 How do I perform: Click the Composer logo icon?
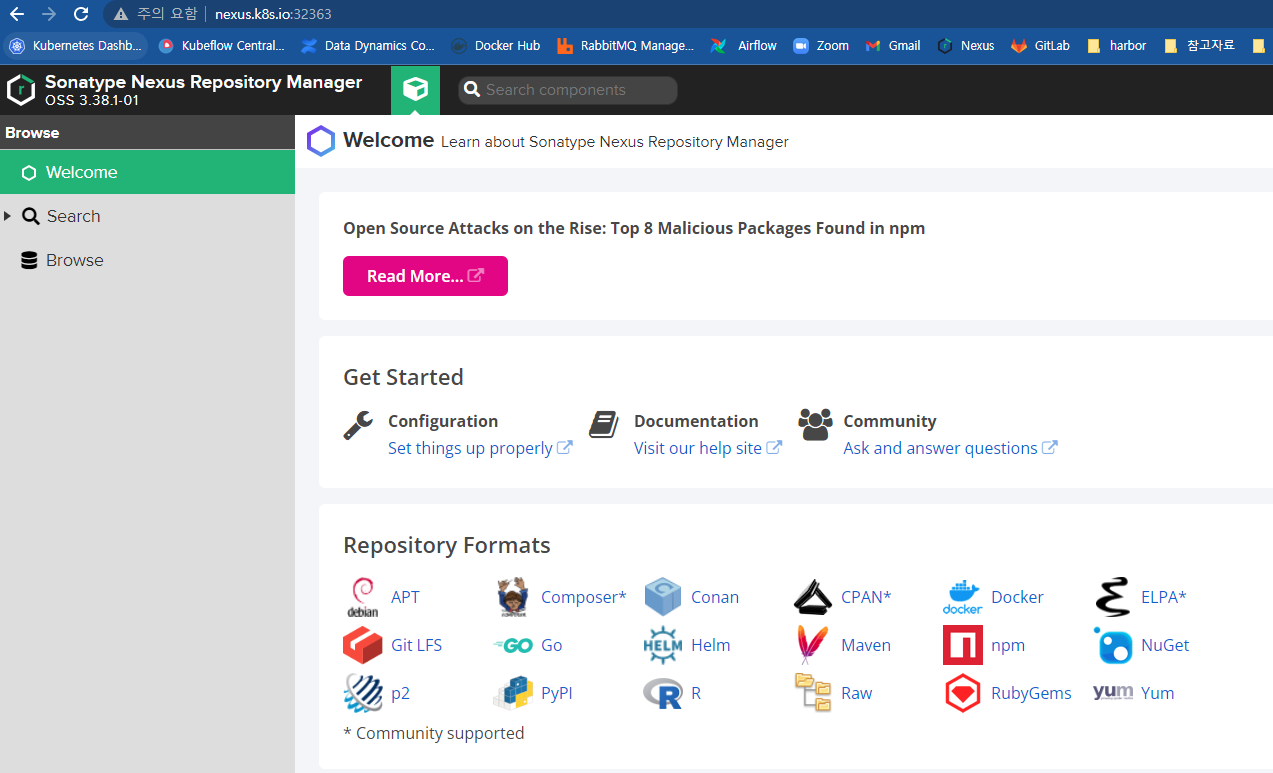[513, 597]
